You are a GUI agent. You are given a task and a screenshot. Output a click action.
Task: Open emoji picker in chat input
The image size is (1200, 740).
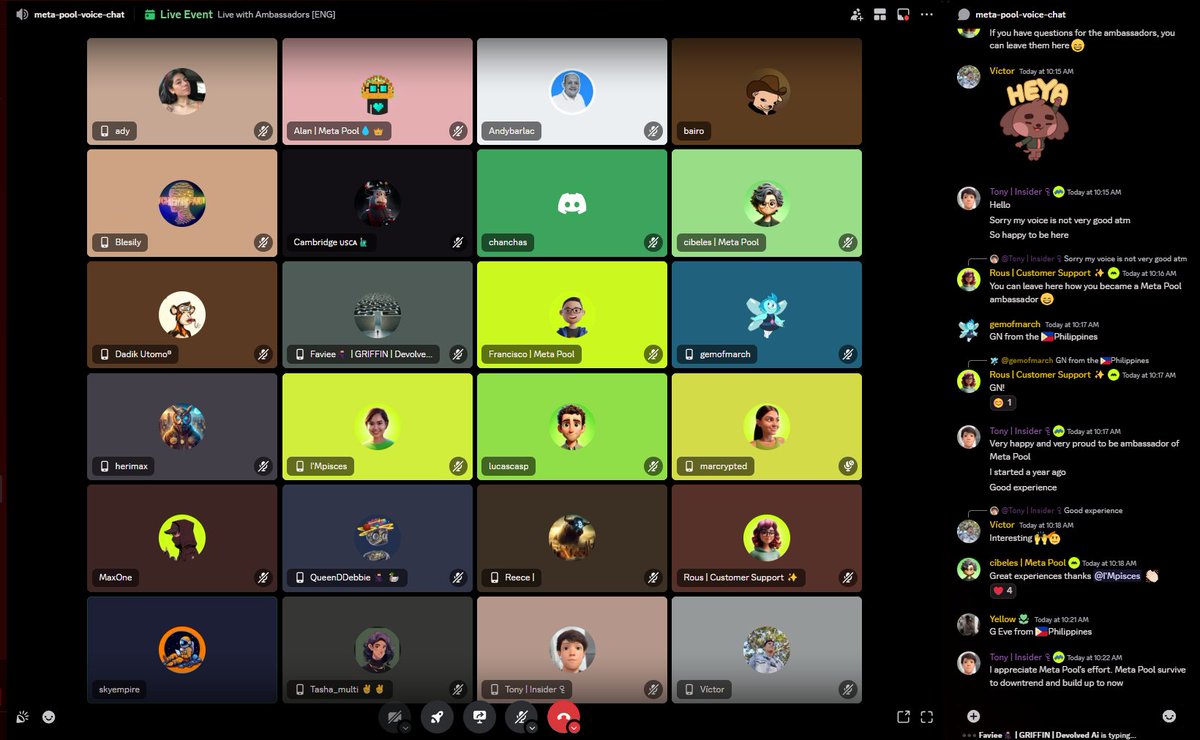point(1169,716)
